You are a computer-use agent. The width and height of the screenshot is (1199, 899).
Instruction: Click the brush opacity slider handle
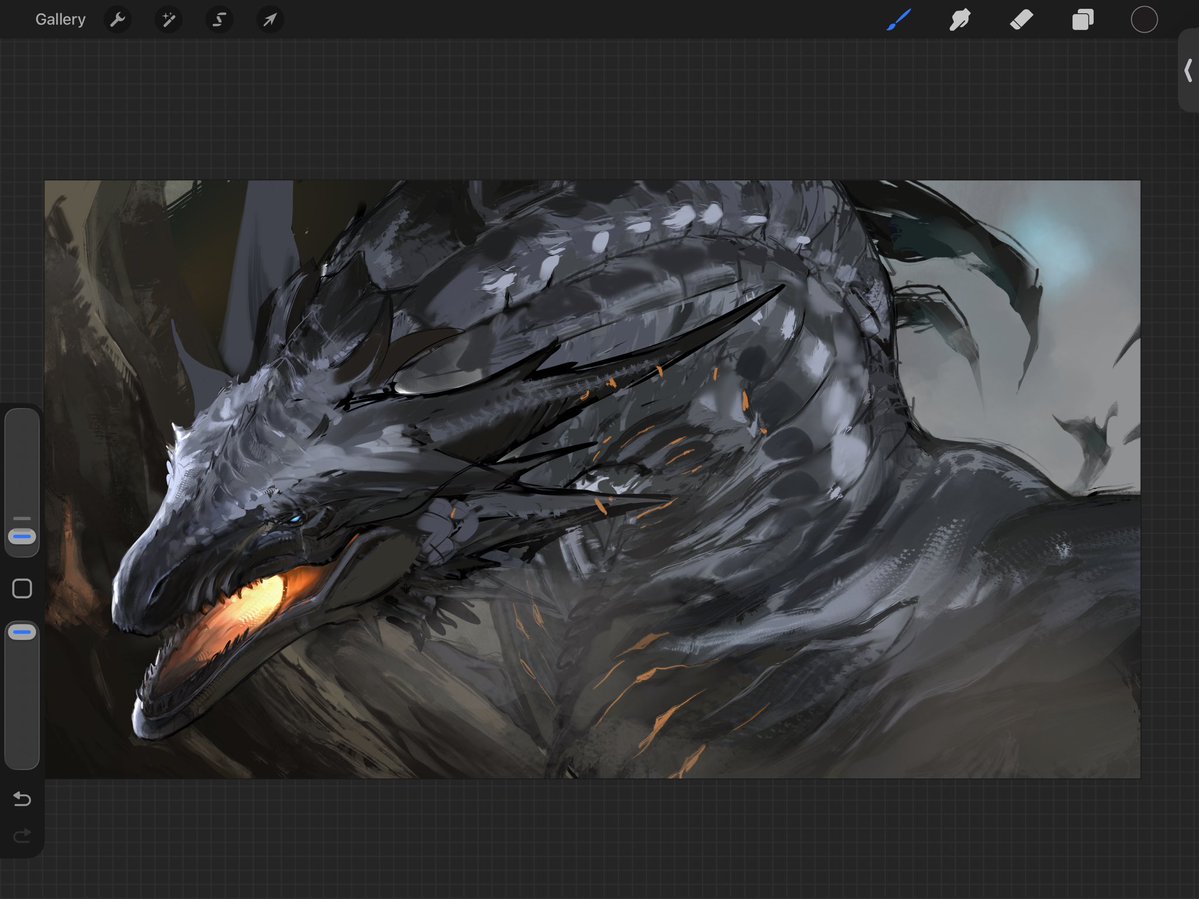pyautogui.click(x=22, y=632)
